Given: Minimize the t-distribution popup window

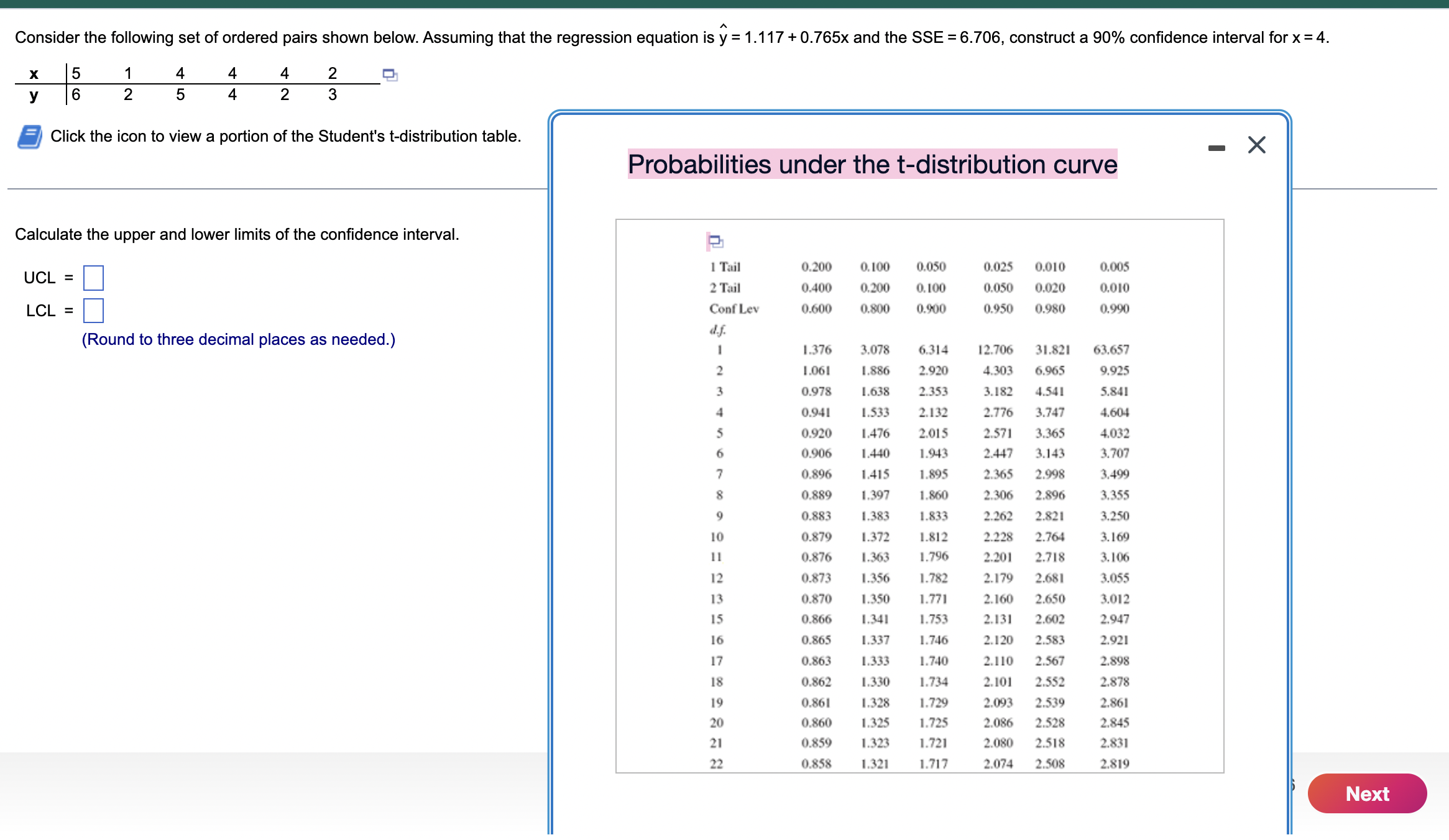Looking at the screenshot, I should click(x=1217, y=148).
